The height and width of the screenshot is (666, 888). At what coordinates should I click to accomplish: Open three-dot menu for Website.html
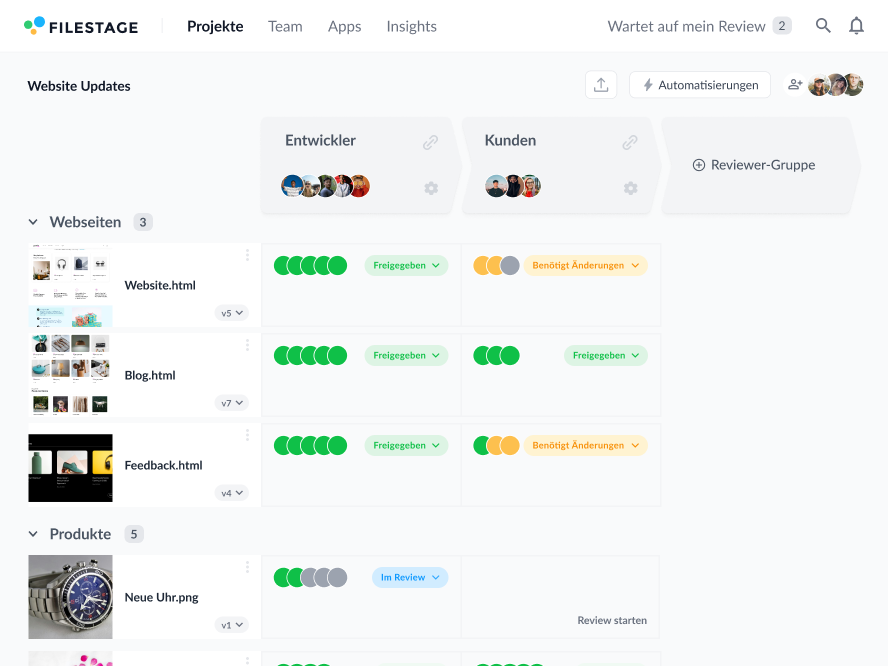247,255
